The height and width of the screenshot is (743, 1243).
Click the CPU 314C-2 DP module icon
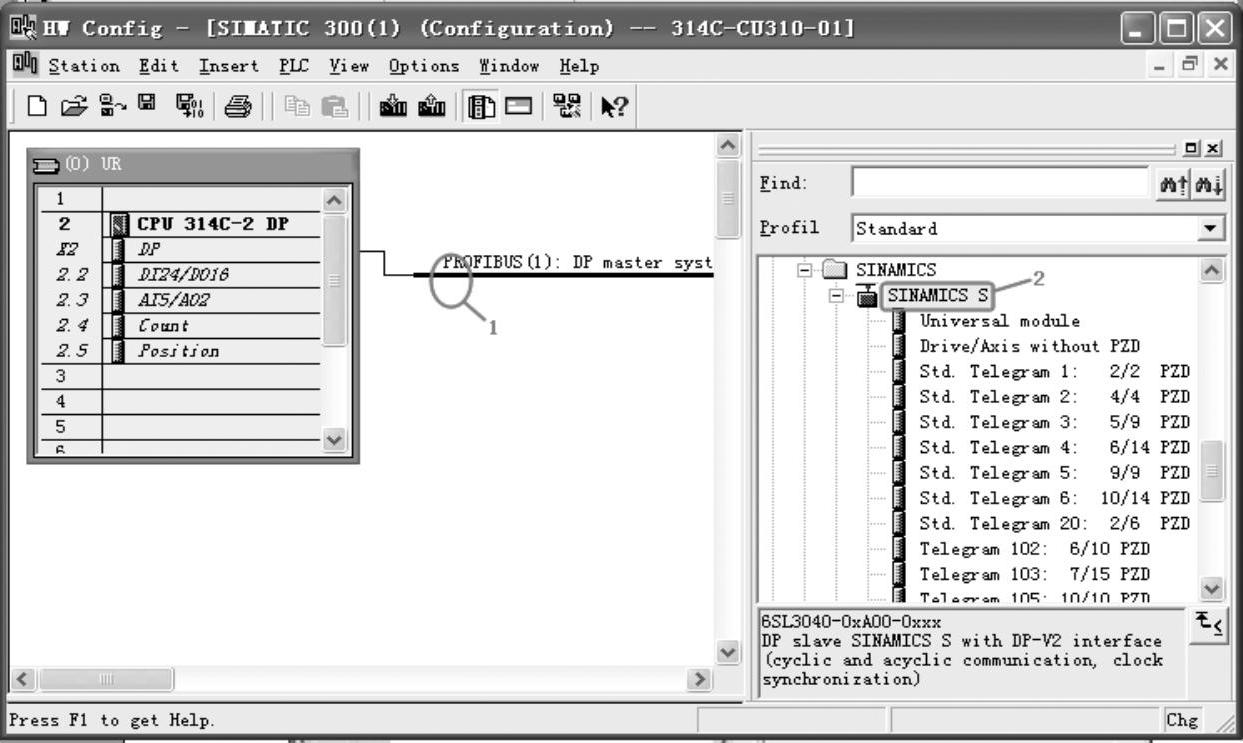(120, 224)
